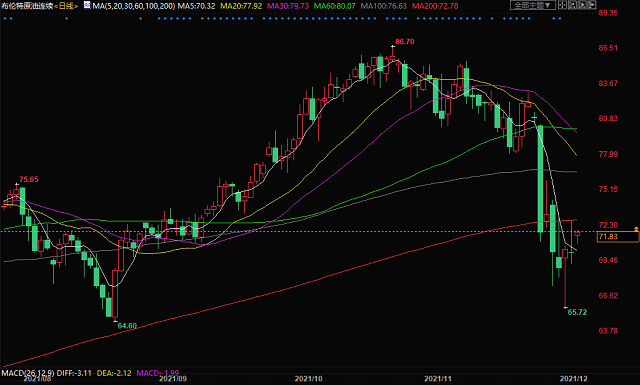
Task: Open the 全部主题 dropdown
Action: coord(533,5)
